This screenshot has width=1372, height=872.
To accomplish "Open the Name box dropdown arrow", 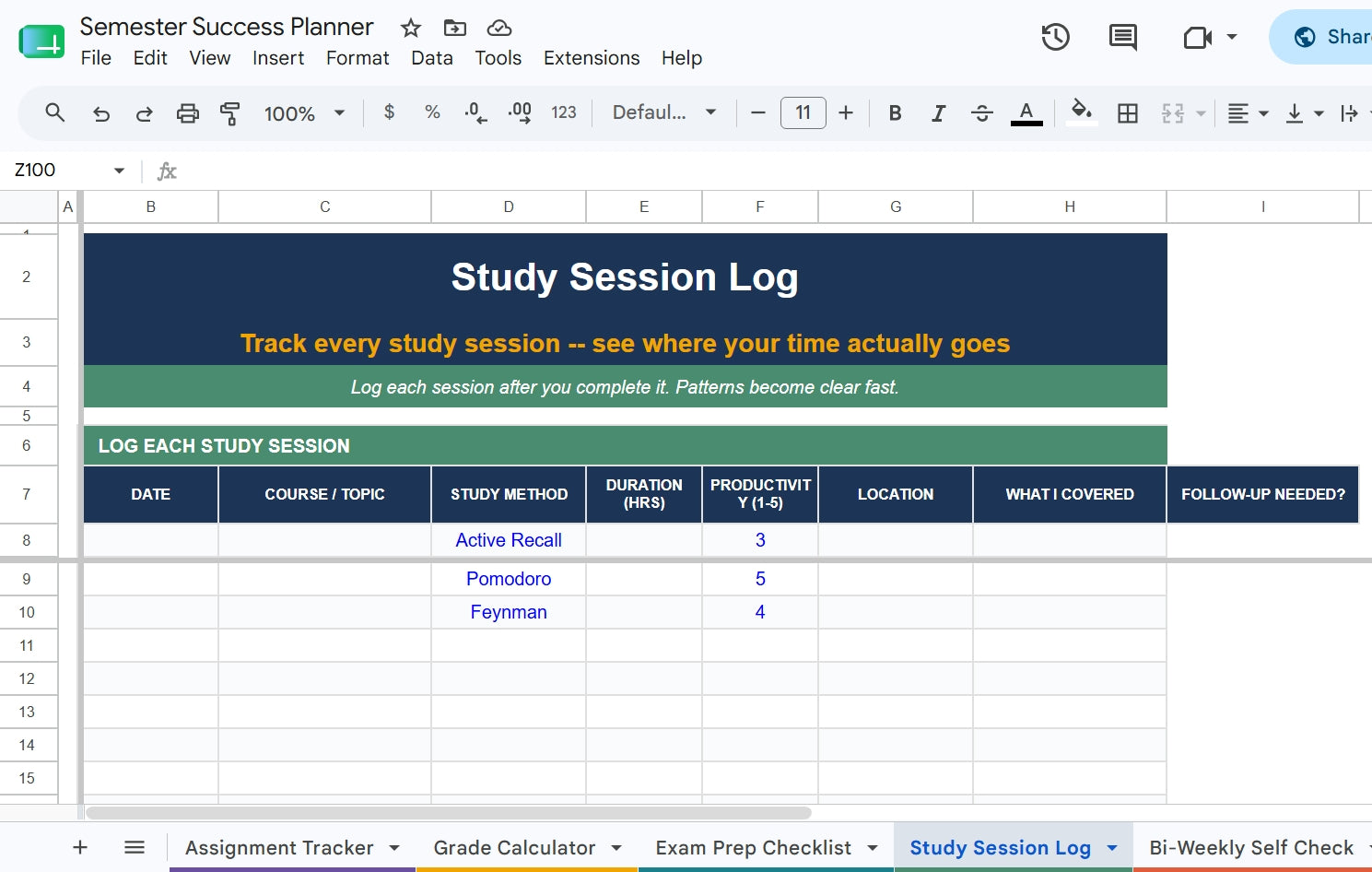I will (119, 171).
